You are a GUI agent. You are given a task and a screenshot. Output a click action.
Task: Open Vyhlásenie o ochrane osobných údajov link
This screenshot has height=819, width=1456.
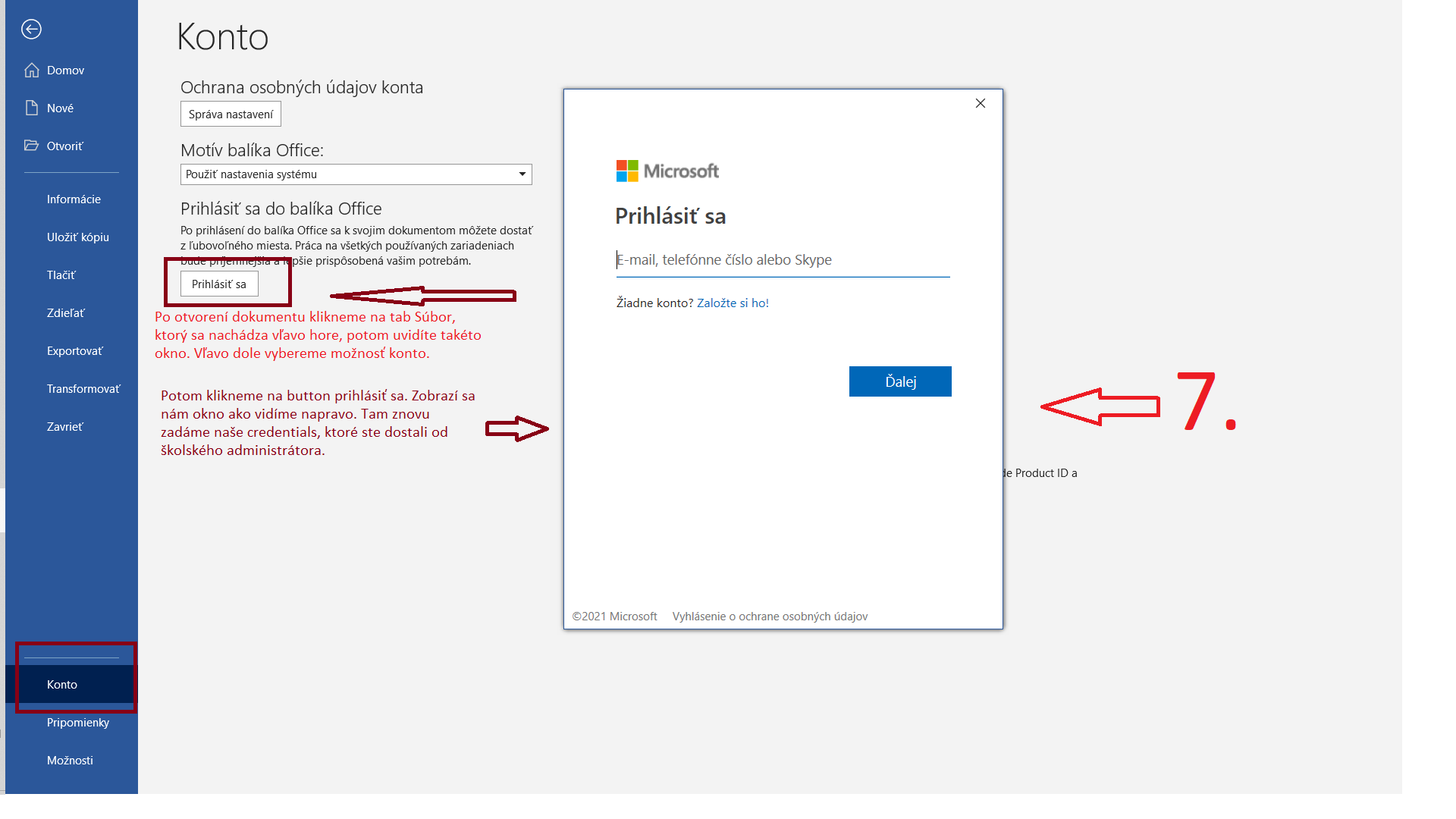pyautogui.click(x=770, y=617)
